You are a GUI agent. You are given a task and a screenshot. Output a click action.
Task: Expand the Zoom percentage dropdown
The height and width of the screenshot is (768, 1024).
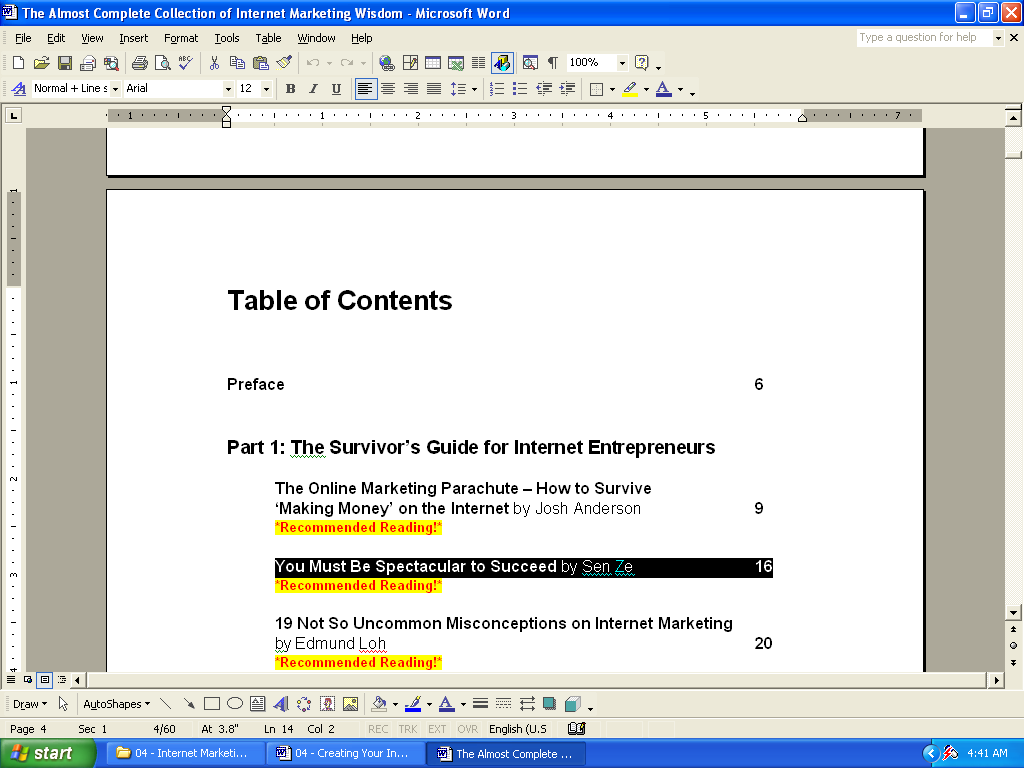point(621,63)
